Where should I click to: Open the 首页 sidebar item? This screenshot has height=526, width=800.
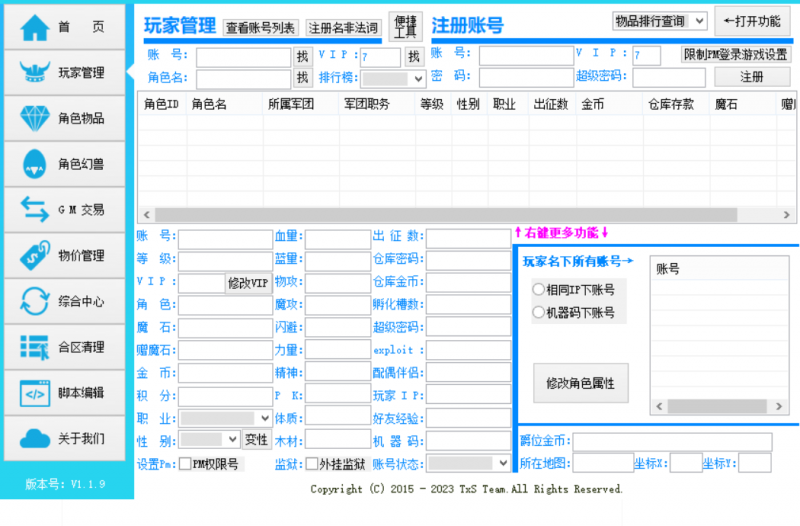pos(64,27)
